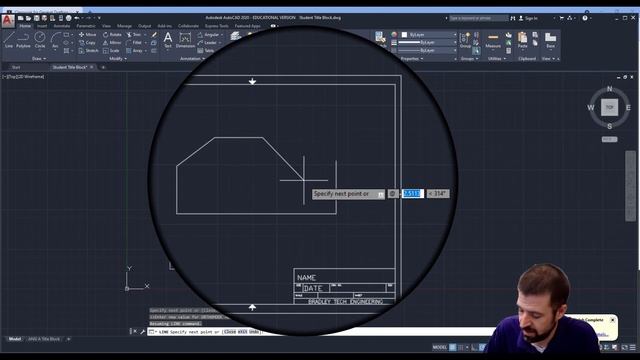Add a new drawing tab
Viewport: 640px width, 360px height.
click(103, 67)
